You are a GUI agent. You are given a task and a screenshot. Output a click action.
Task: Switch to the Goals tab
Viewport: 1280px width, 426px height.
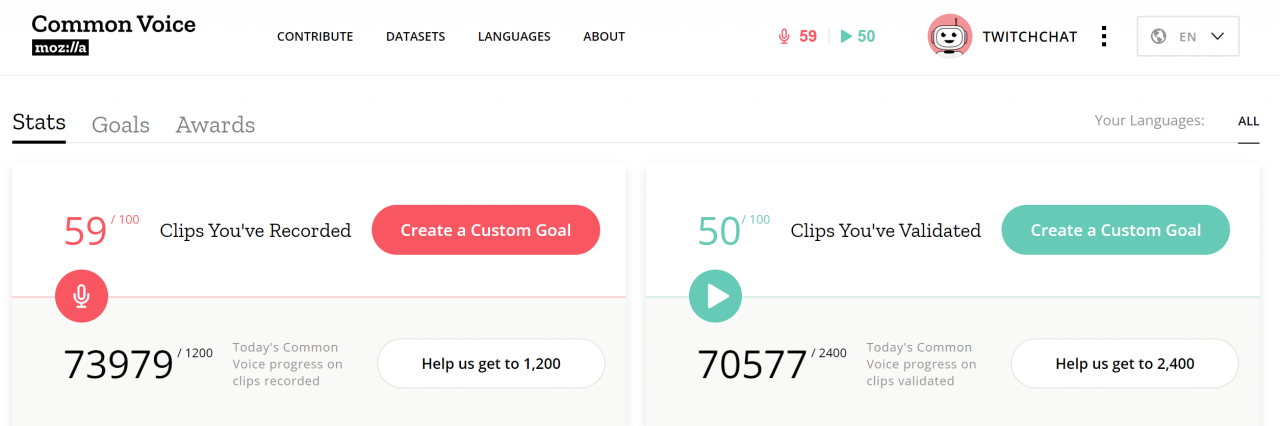click(x=121, y=125)
